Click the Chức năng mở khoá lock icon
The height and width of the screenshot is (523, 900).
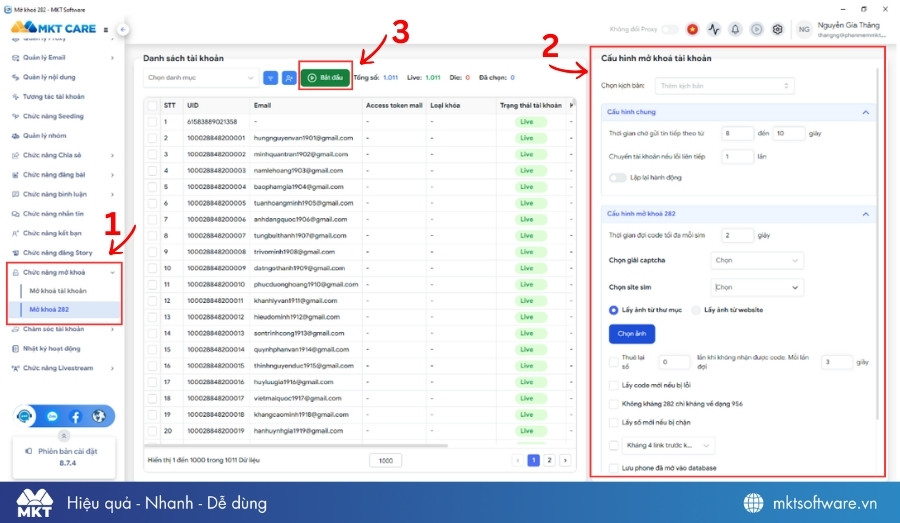(15, 272)
